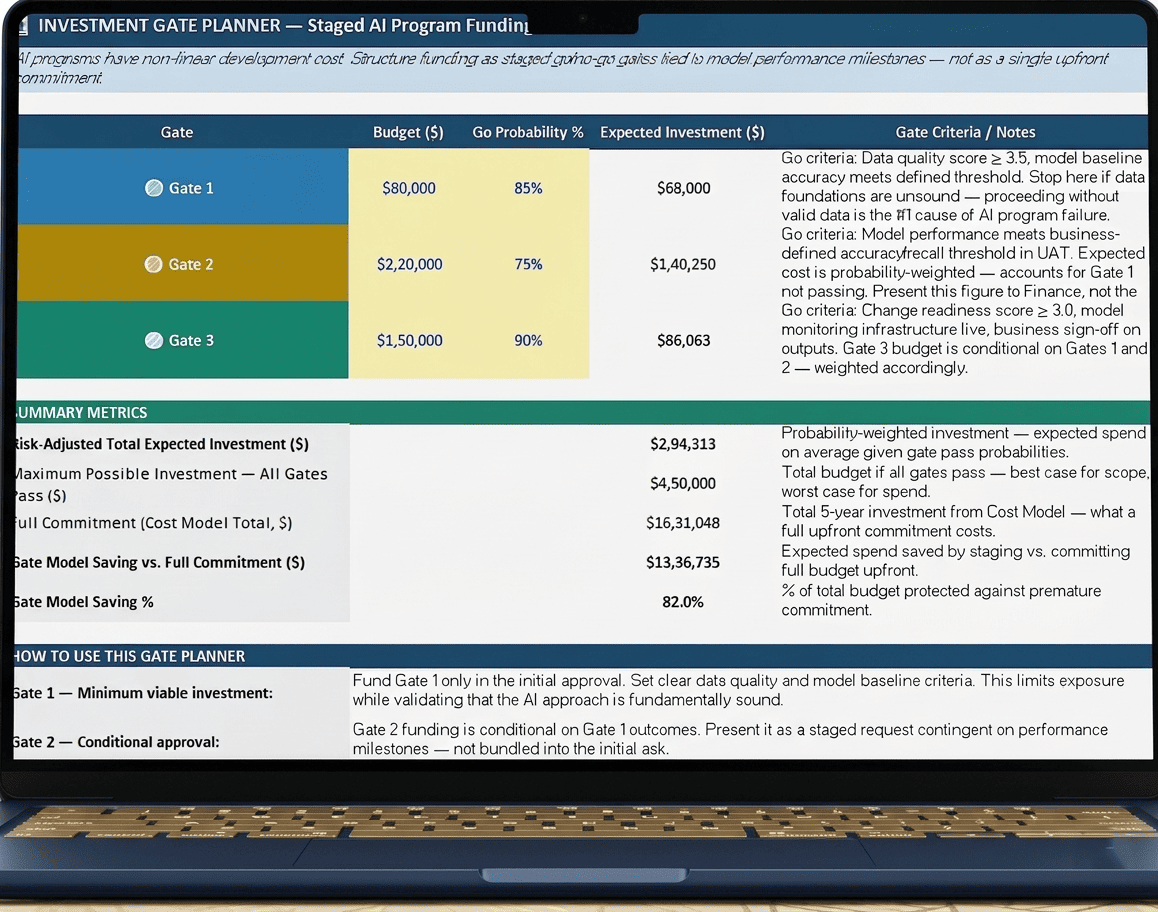
Task: Click the italic intro description banner
Action: [583, 69]
